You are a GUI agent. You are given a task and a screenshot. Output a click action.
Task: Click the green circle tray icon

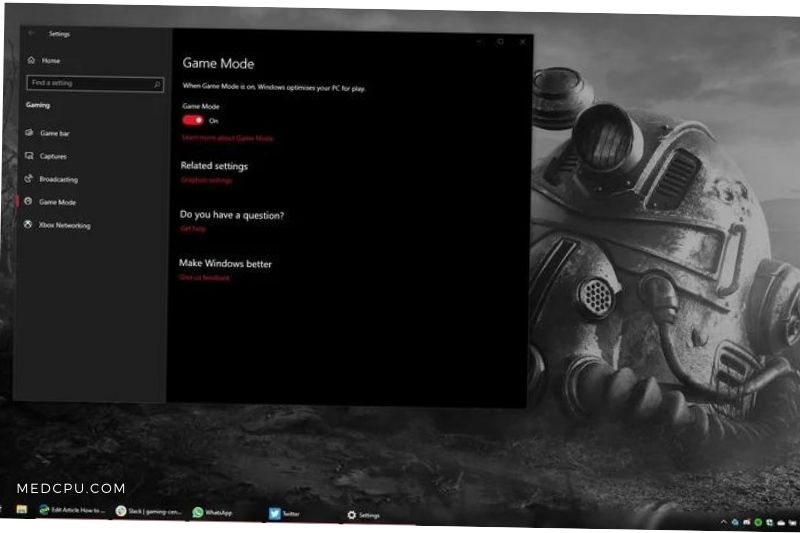click(758, 522)
